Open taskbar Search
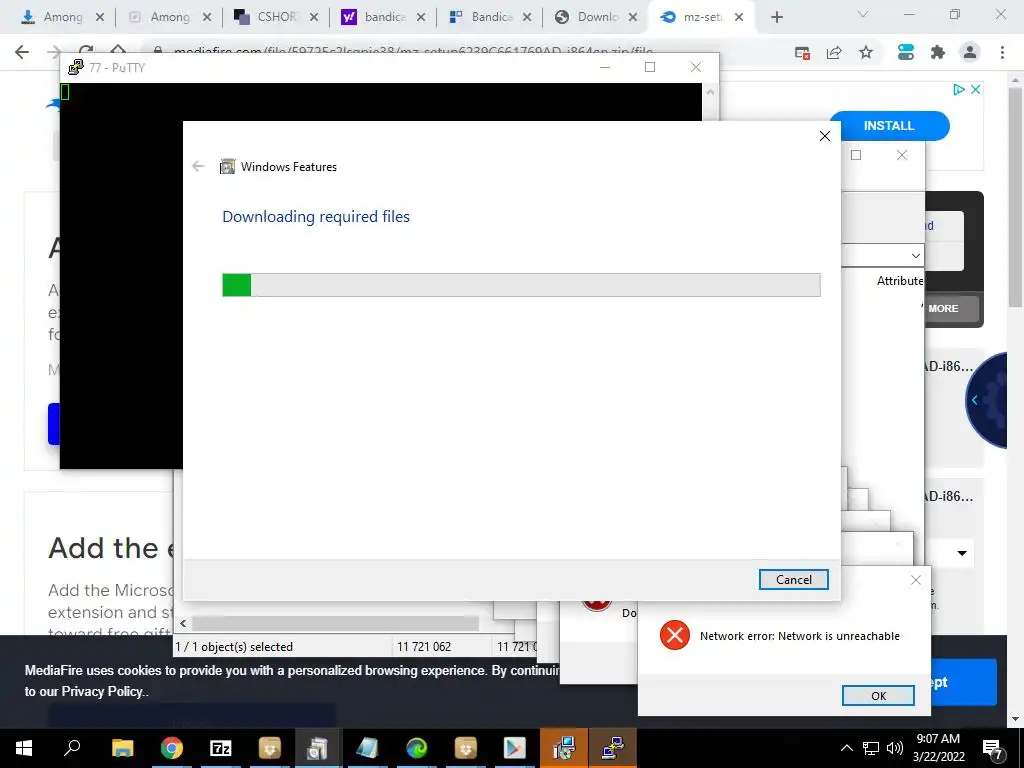This screenshot has width=1024, height=768. point(72,748)
